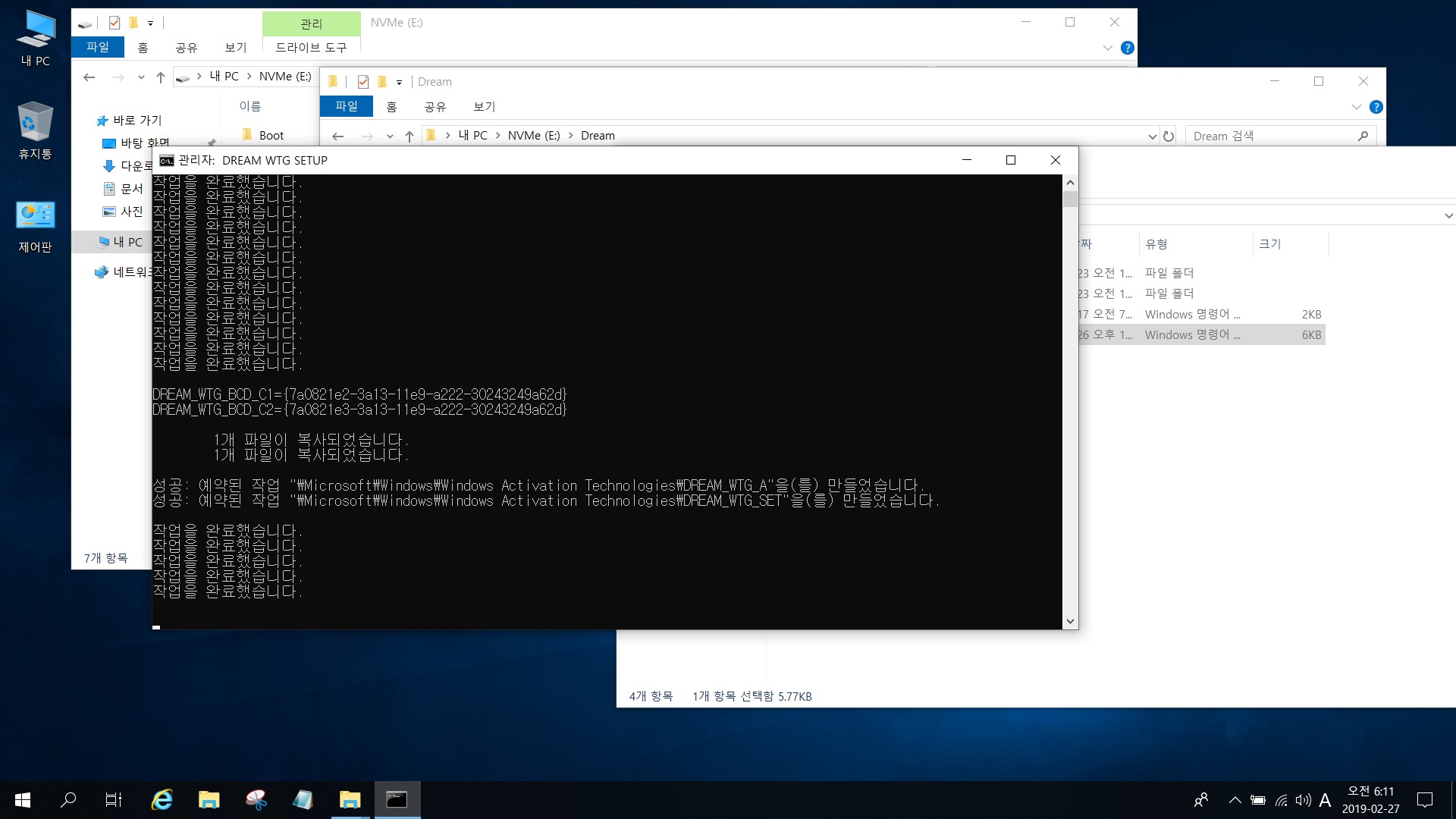This screenshot has width=1456, height=819.
Task: Open 파일 tab in NVMe (E:) window
Action: tap(98, 48)
